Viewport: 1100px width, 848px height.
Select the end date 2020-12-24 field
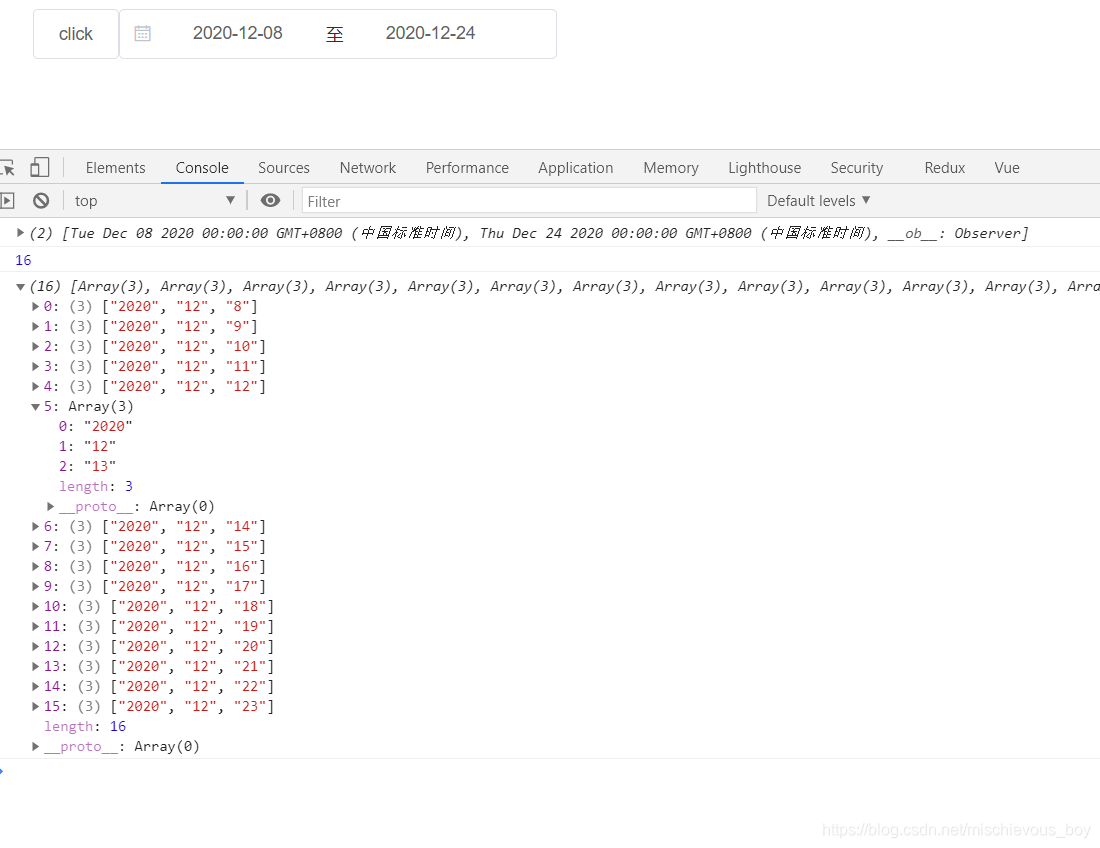click(x=430, y=33)
